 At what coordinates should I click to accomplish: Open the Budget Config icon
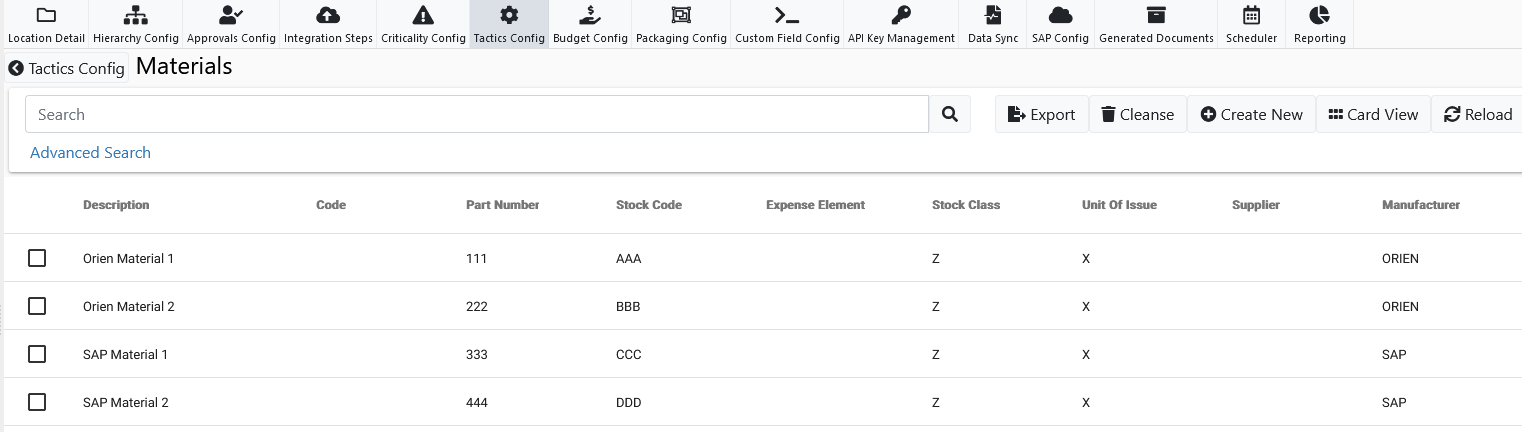(x=590, y=16)
